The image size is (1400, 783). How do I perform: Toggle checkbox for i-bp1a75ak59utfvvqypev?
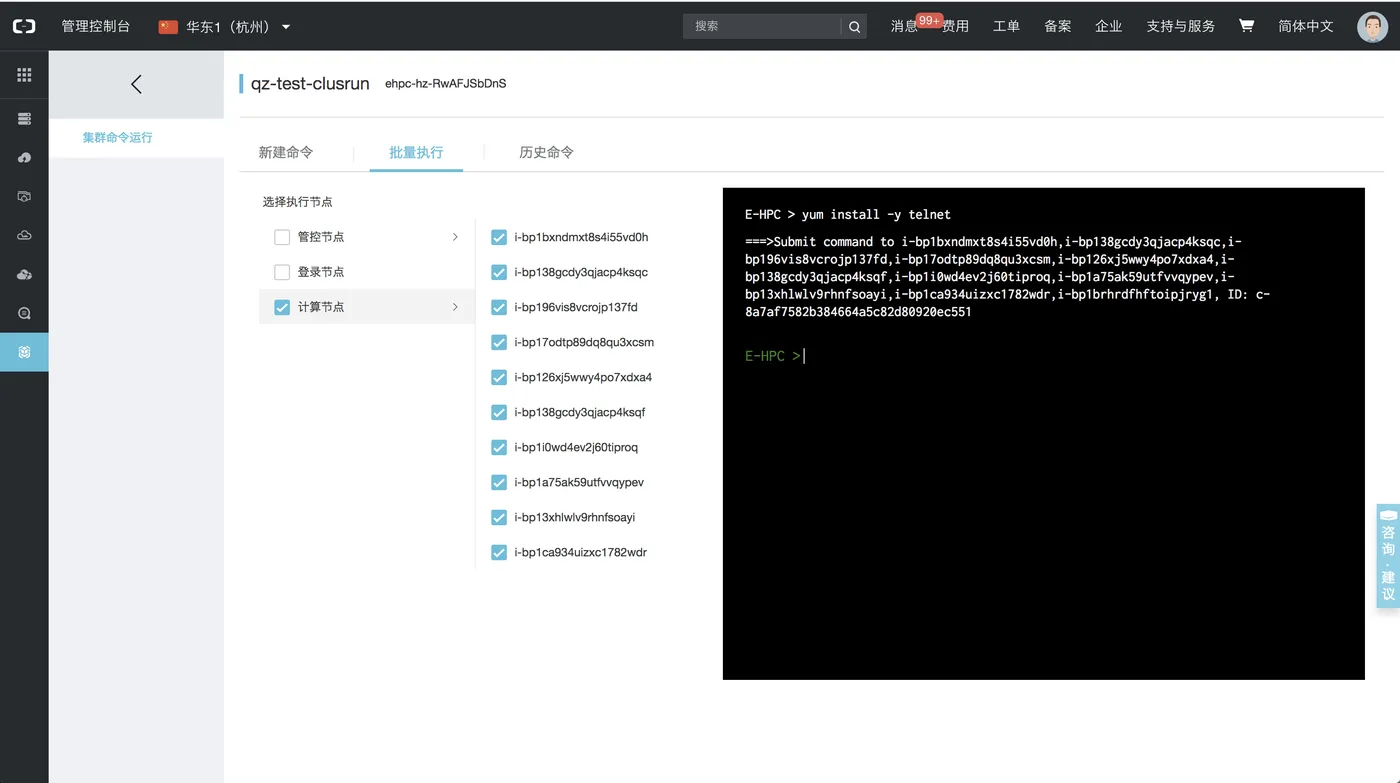click(499, 482)
